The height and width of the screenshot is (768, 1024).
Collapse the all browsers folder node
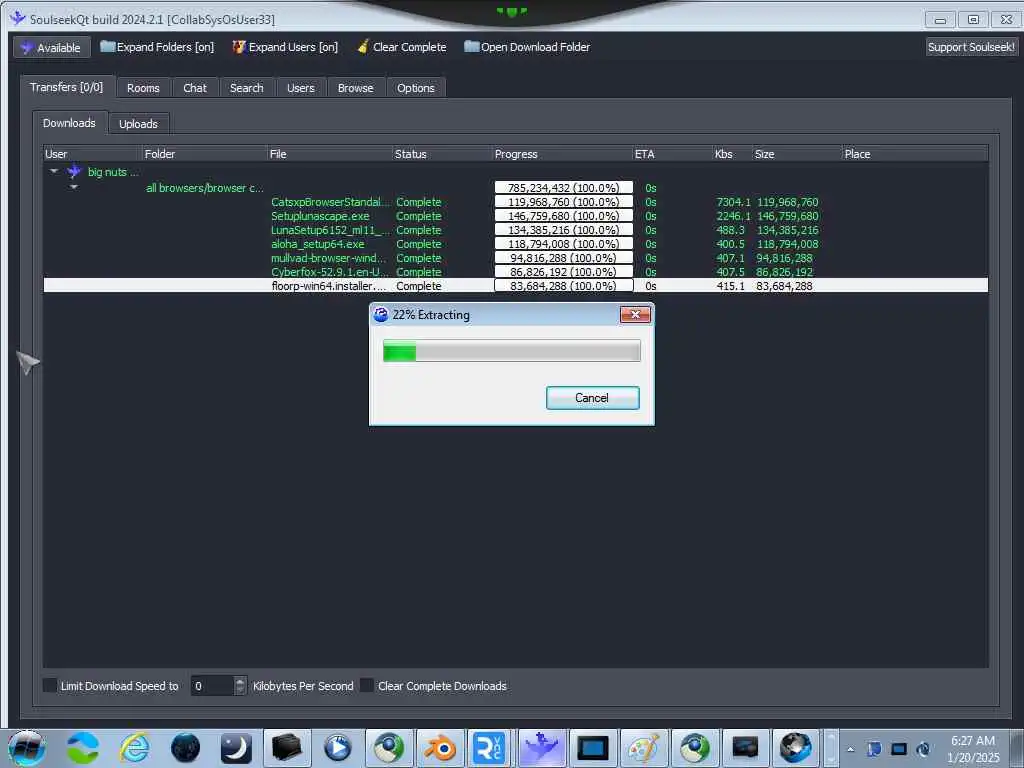74,187
